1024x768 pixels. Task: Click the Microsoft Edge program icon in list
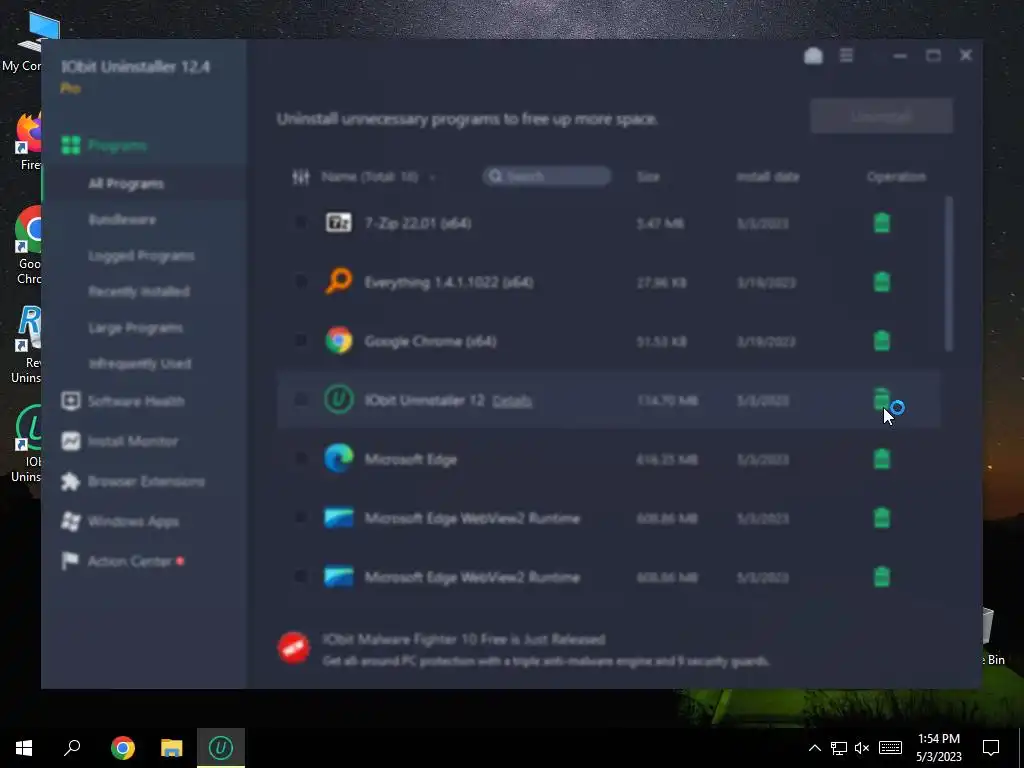[x=338, y=458]
